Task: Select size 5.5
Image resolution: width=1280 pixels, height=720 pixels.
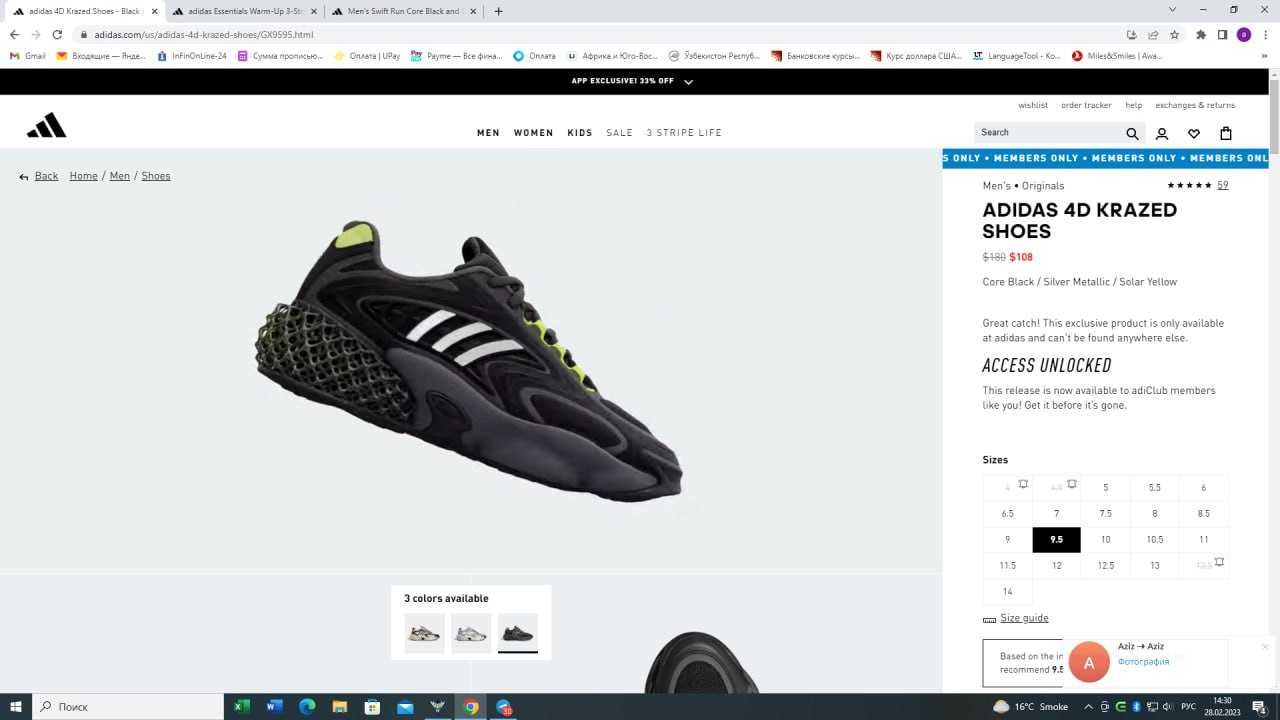Action: coord(1154,487)
